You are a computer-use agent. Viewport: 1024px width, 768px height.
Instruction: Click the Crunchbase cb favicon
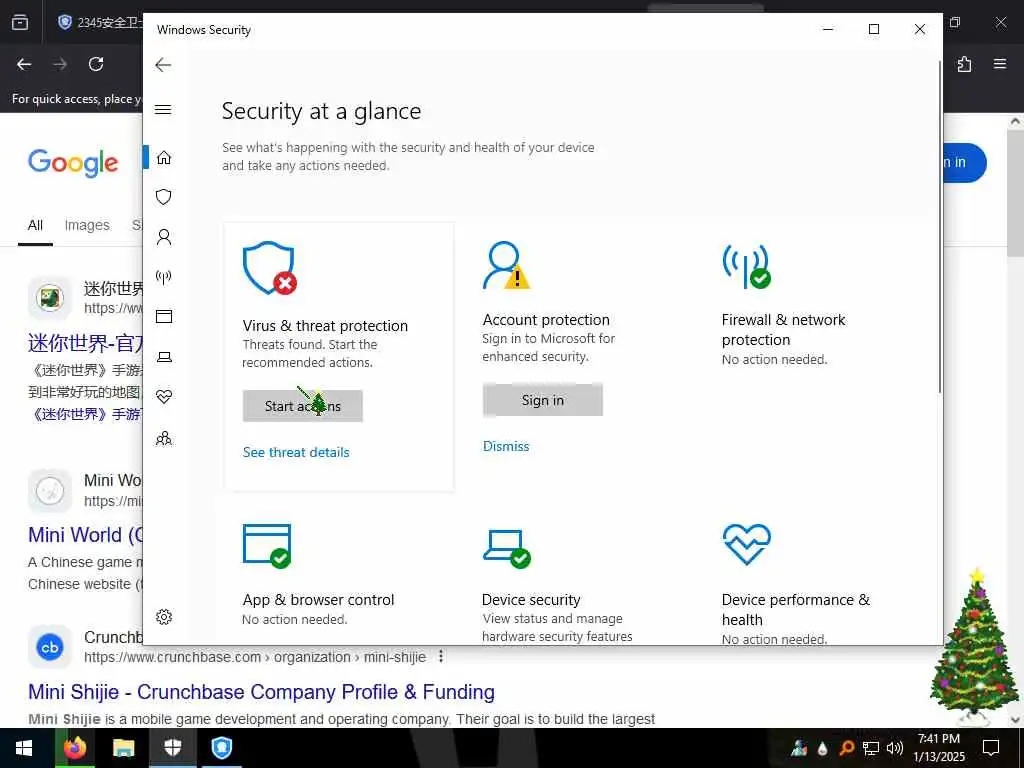click(x=50, y=647)
